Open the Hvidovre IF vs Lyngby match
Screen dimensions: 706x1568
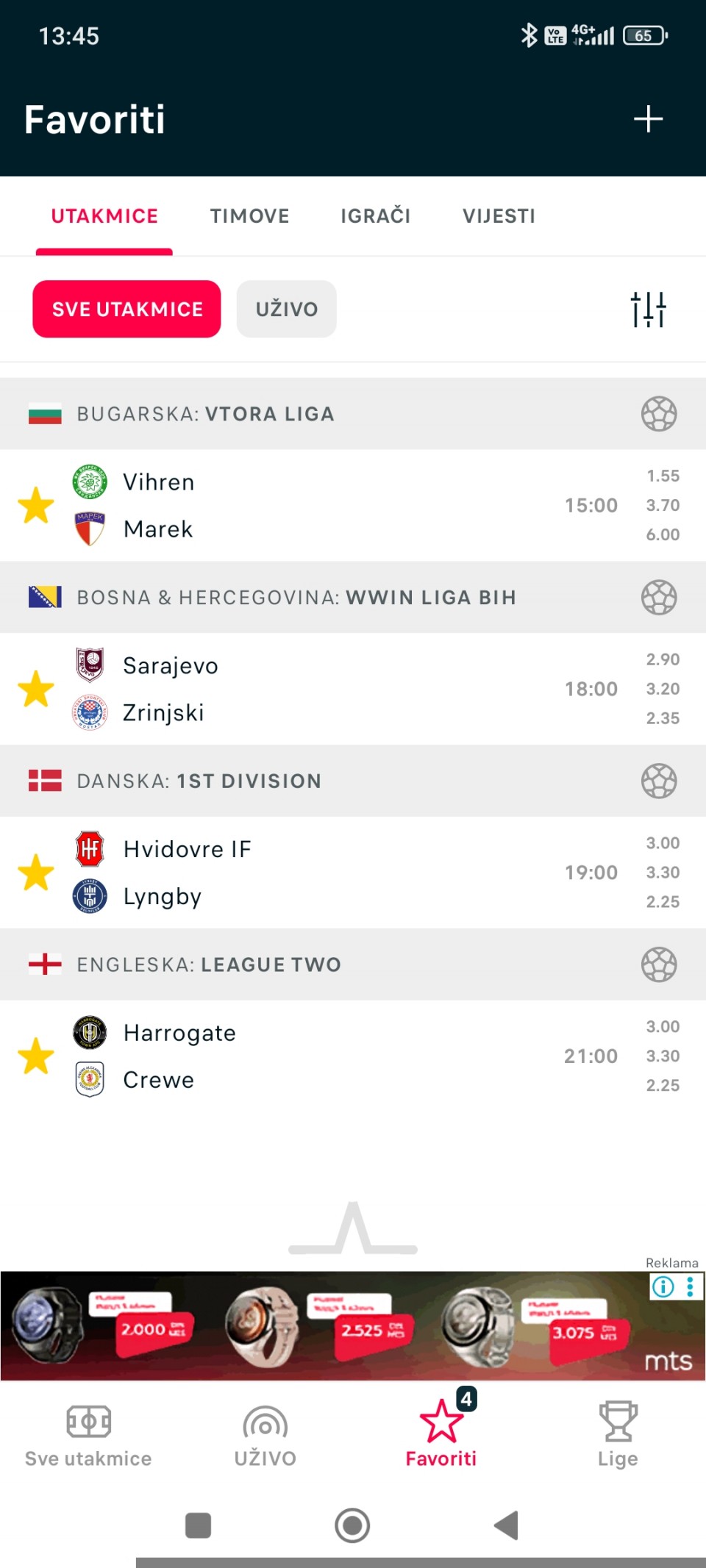331,873
